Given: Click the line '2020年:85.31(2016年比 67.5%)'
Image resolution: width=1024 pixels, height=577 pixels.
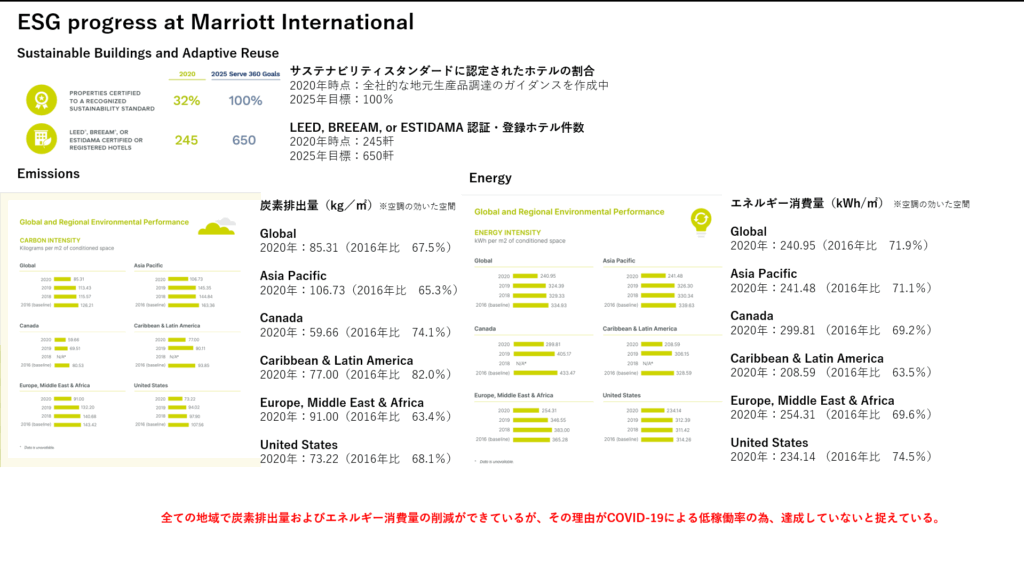Looking at the screenshot, I should tap(357, 248).
